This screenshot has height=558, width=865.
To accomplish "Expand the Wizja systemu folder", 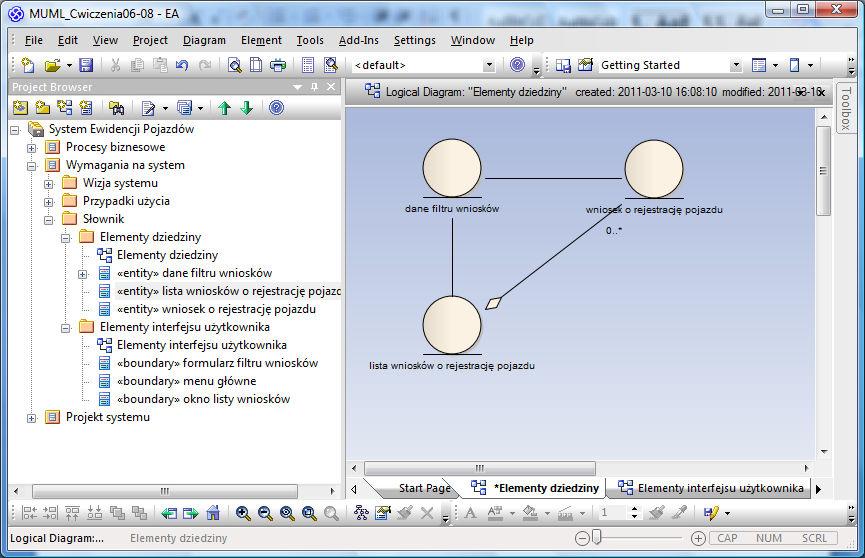I will click(49, 184).
